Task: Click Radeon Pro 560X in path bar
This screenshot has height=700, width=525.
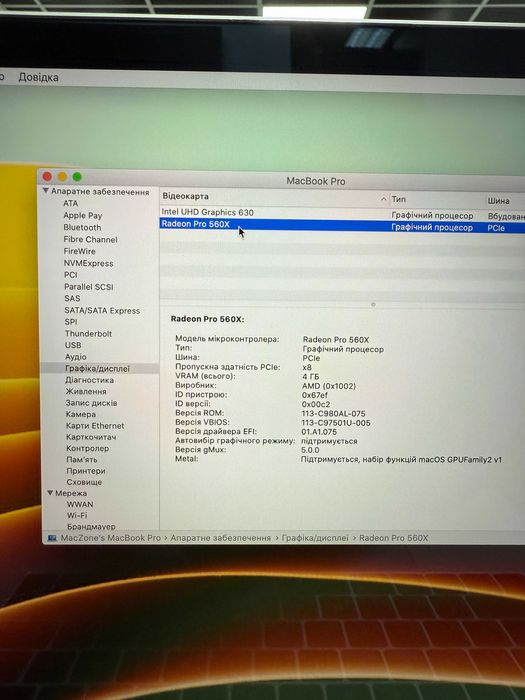Action: tap(393, 538)
